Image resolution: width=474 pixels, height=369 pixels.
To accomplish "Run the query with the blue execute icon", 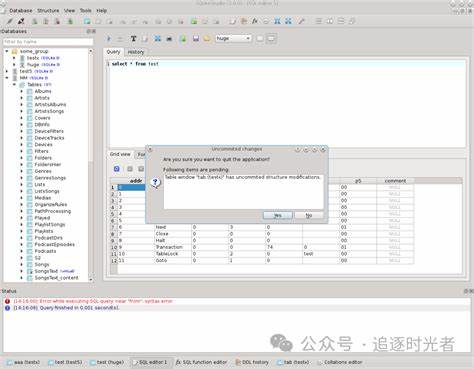I will (109, 39).
